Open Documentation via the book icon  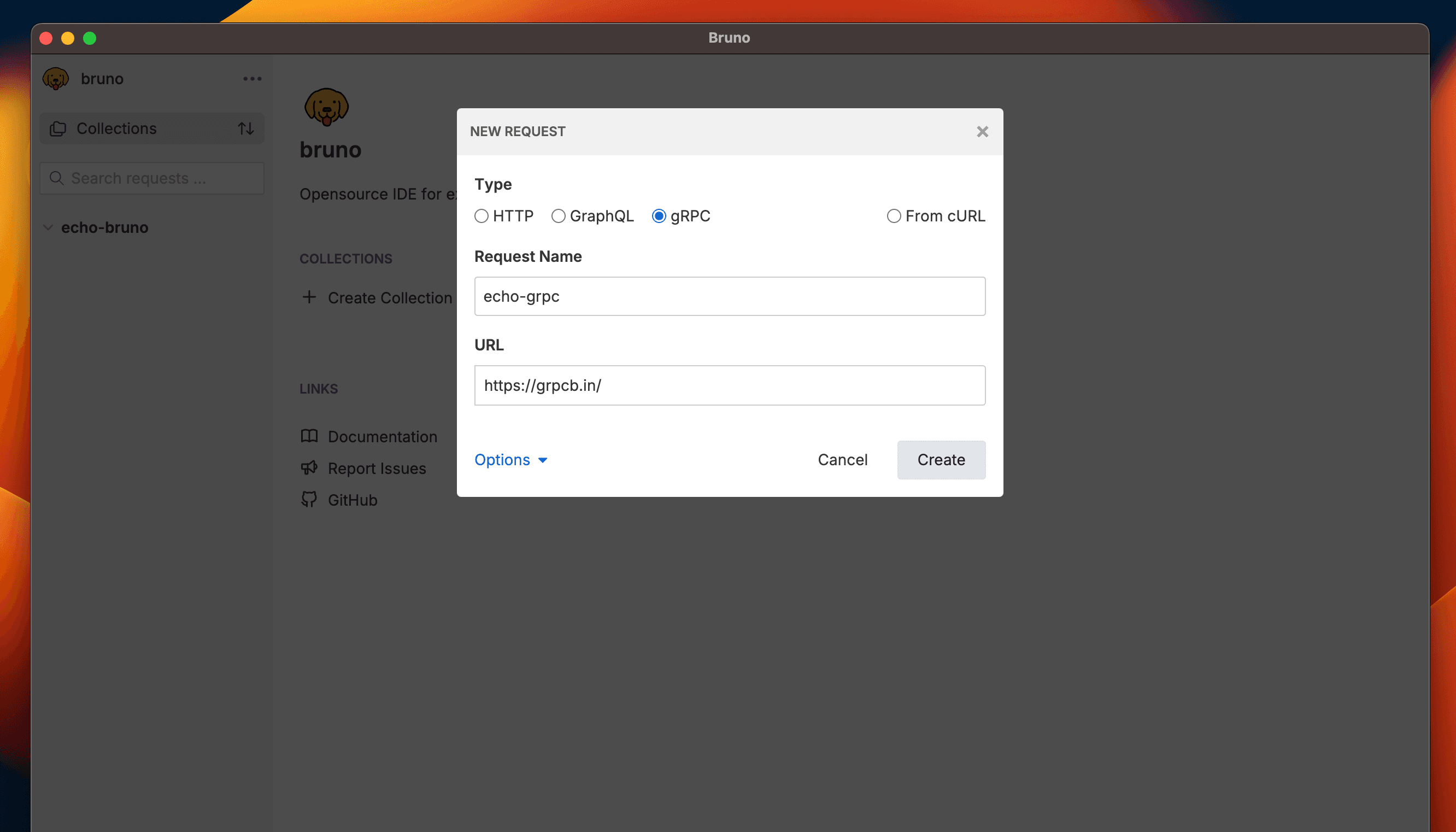(309, 436)
